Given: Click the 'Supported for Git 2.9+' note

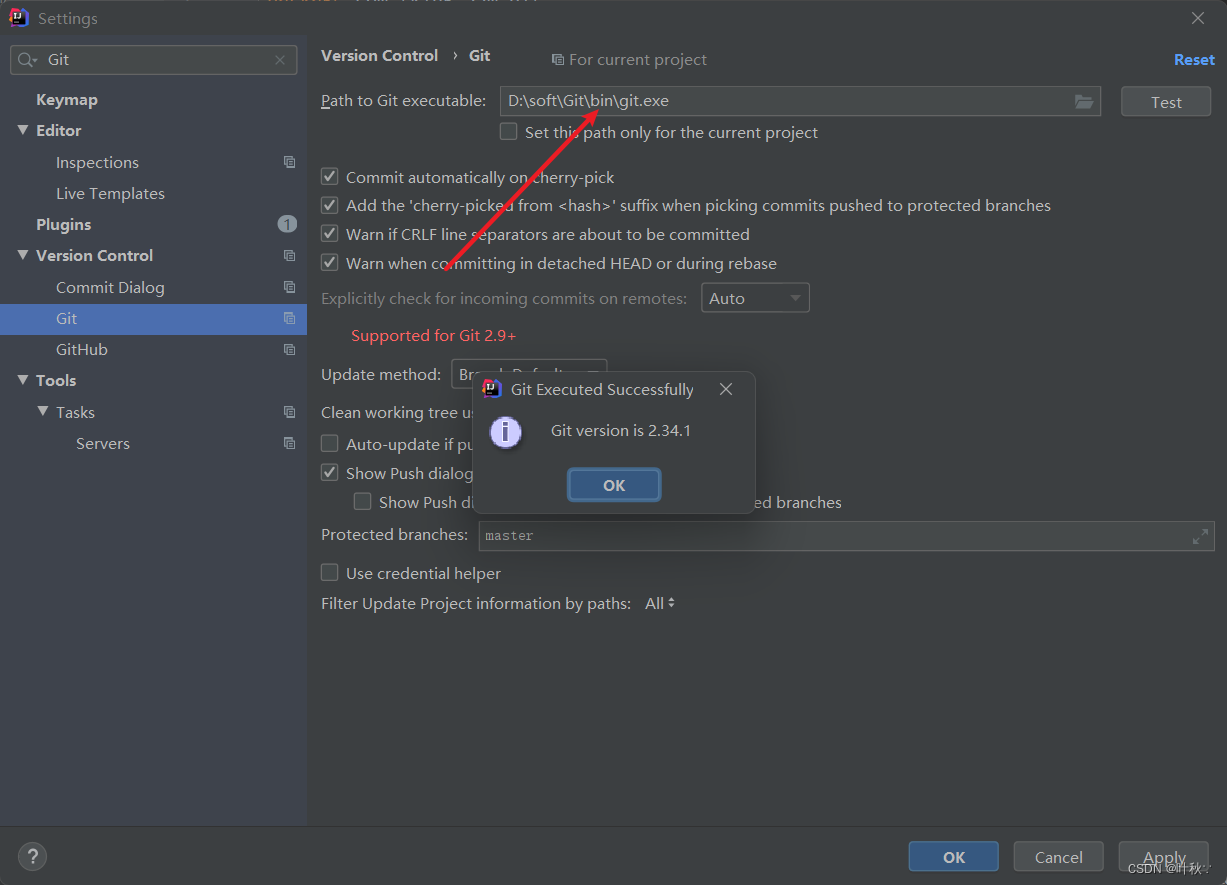Looking at the screenshot, I should tap(434, 335).
